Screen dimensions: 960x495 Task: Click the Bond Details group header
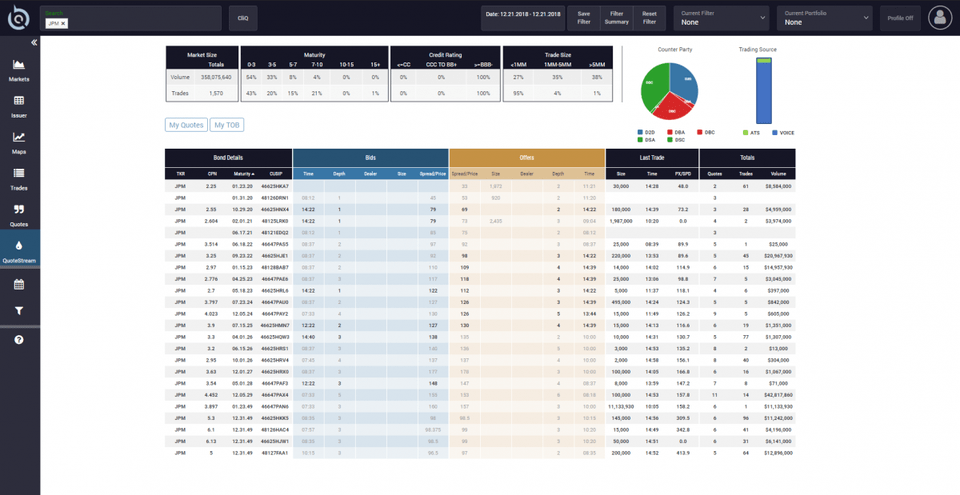pyautogui.click(x=228, y=157)
